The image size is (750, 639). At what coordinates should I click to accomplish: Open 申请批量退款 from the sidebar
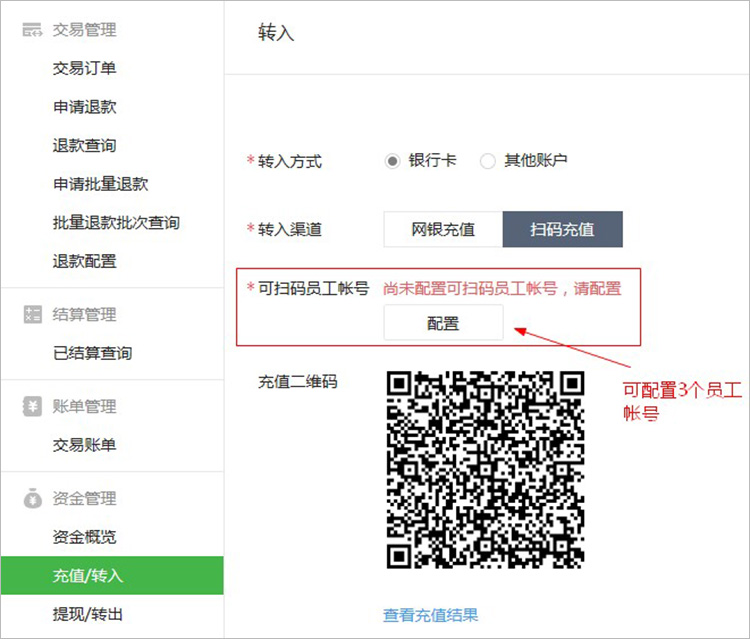click(100, 184)
